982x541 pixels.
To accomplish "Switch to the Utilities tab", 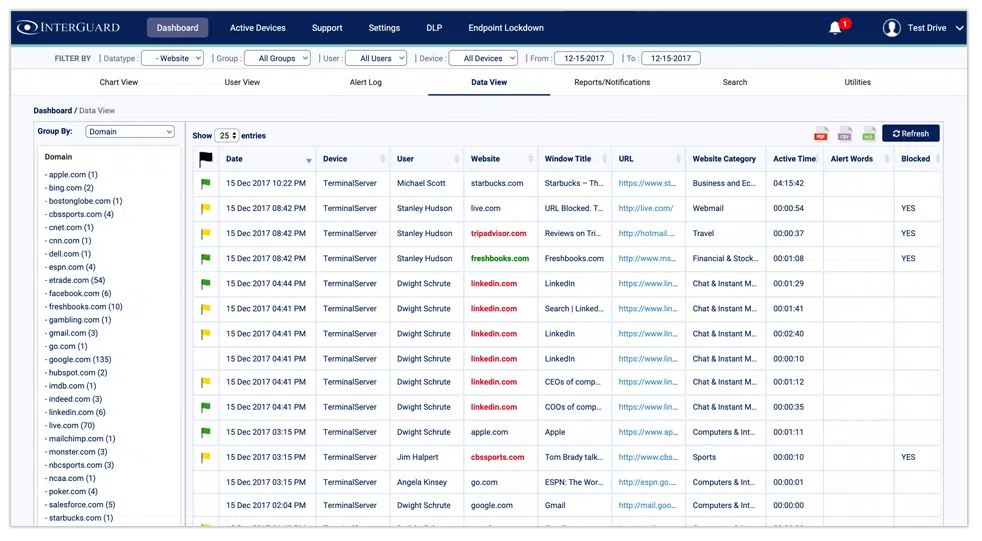I will (x=857, y=82).
